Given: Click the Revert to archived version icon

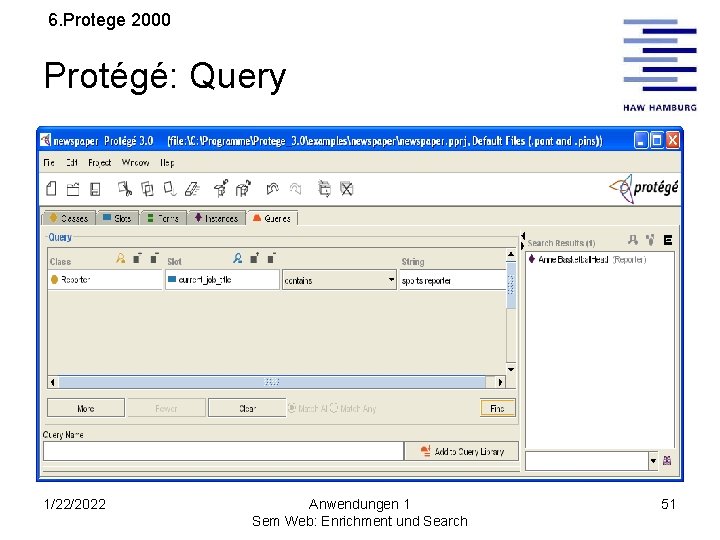Looking at the screenshot, I should click(243, 188).
